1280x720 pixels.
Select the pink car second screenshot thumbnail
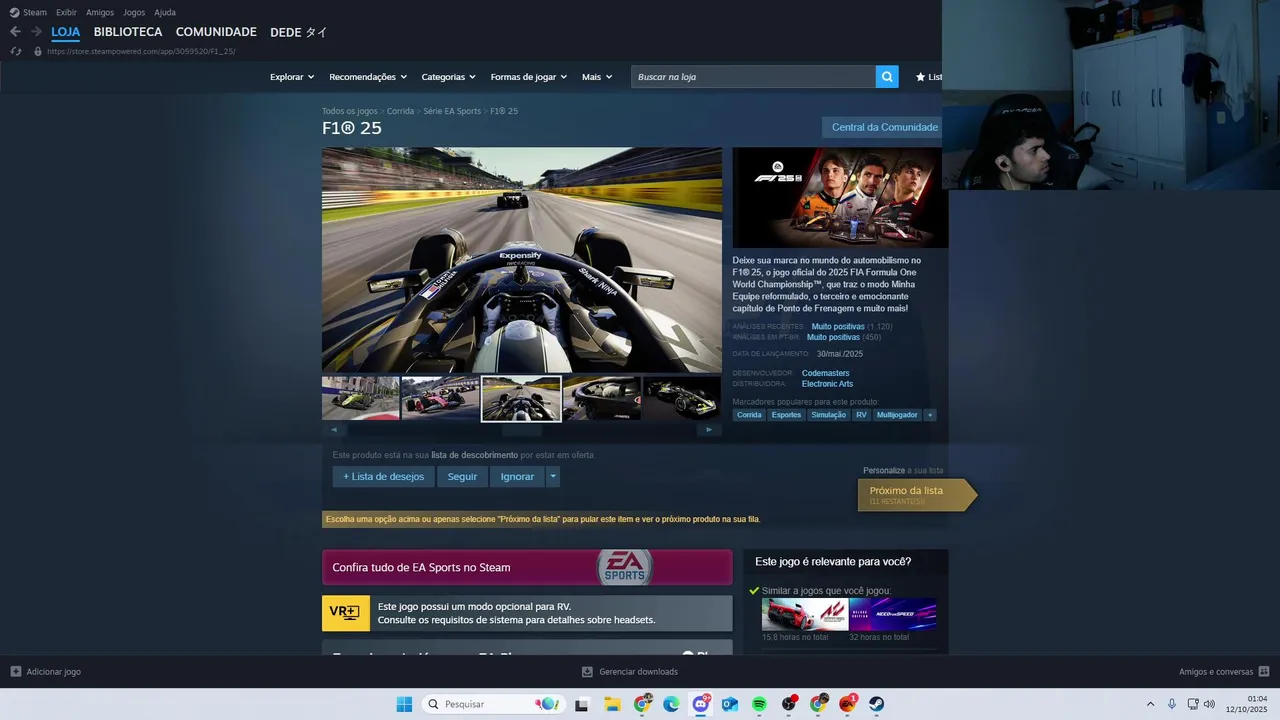pos(441,398)
